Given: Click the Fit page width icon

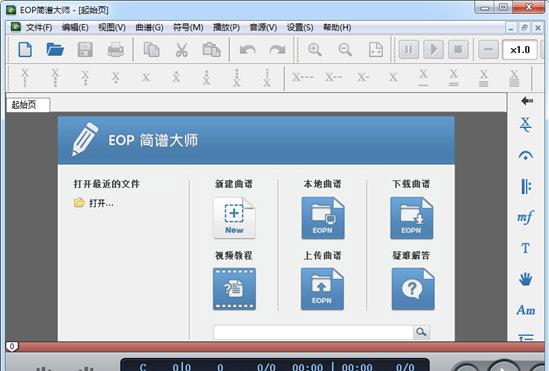Looking at the screenshot, I should pyautogui.click(x=376, y=49).
